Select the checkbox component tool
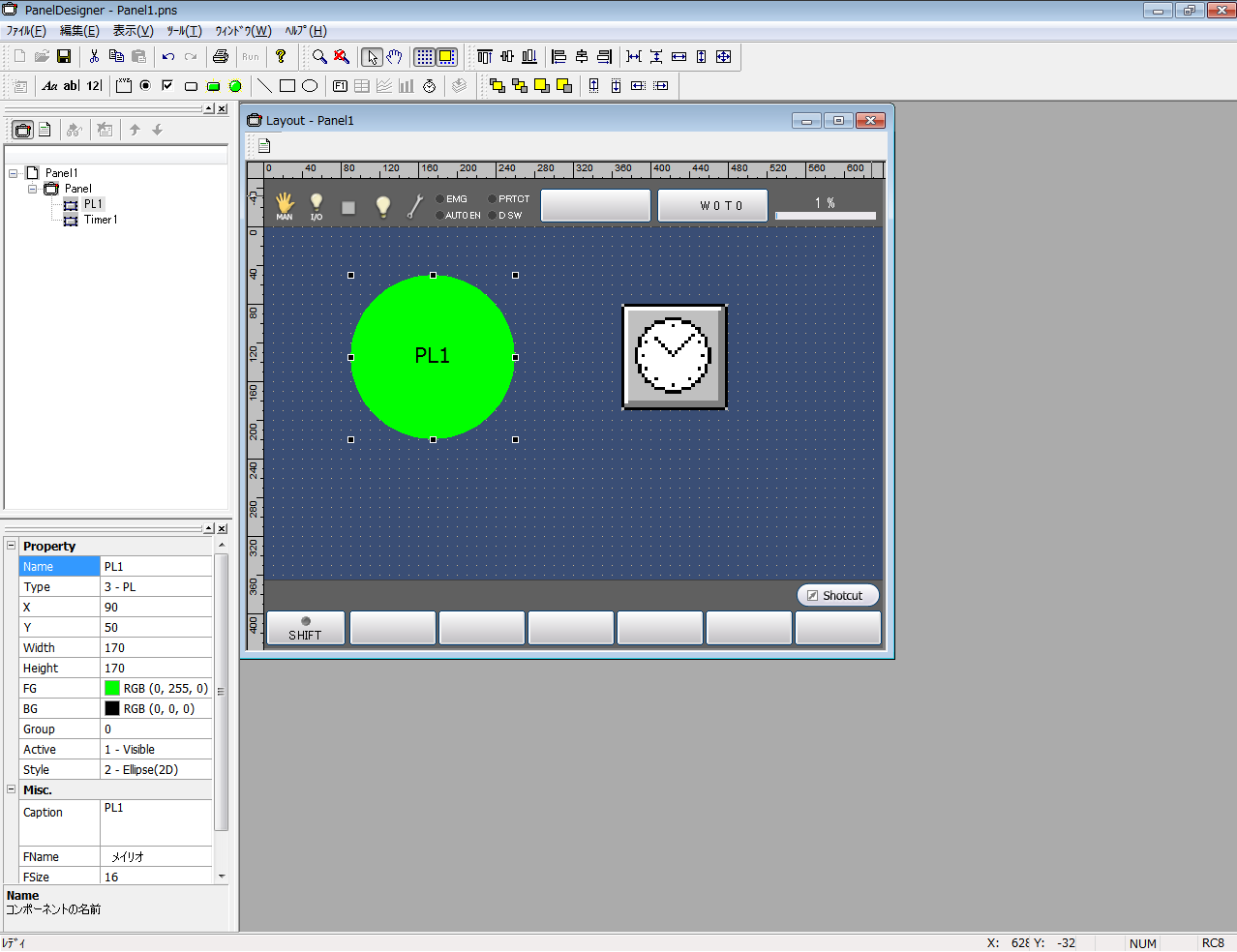The image size is (1237, 952). point(167,86)
